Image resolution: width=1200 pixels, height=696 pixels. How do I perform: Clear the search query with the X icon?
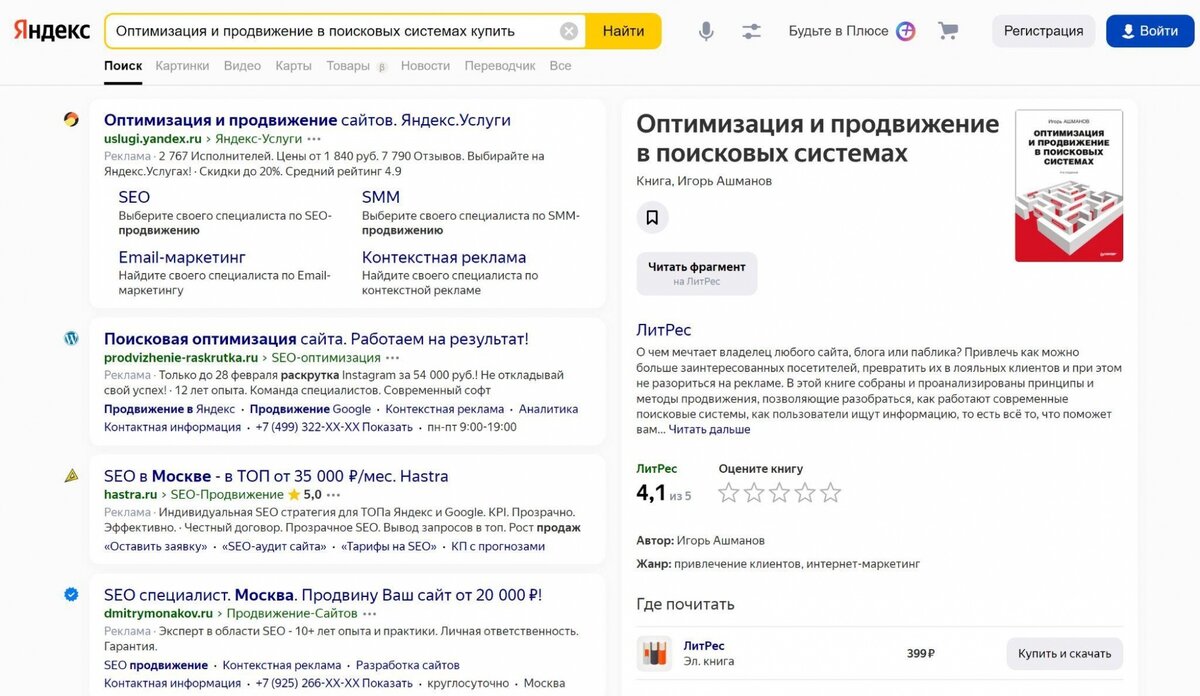tap(569, 30)
